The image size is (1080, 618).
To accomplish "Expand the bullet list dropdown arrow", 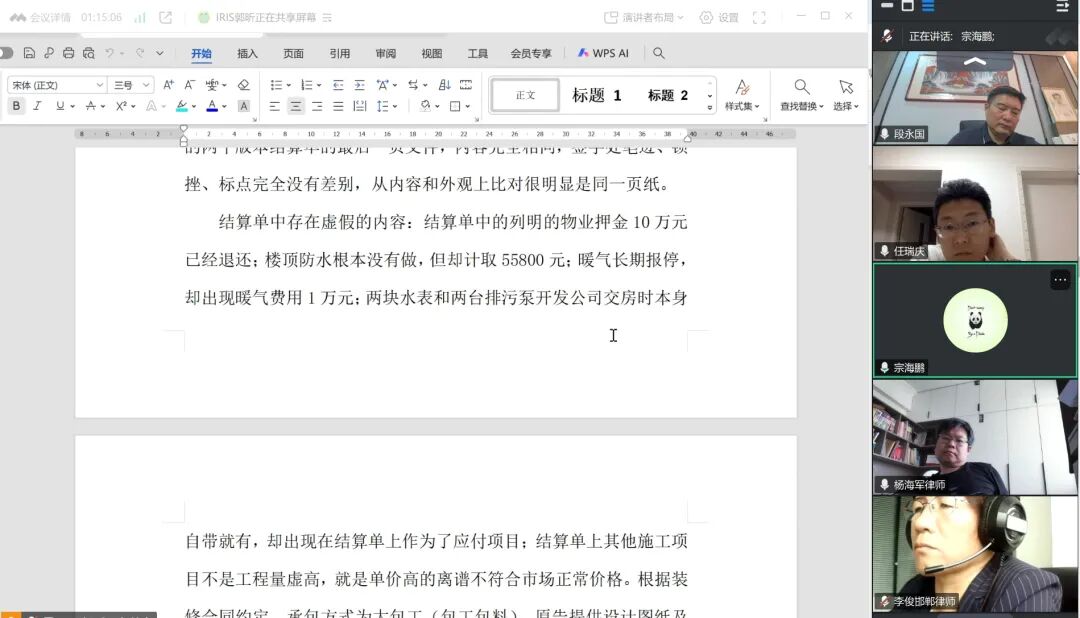I will point(289,85).
